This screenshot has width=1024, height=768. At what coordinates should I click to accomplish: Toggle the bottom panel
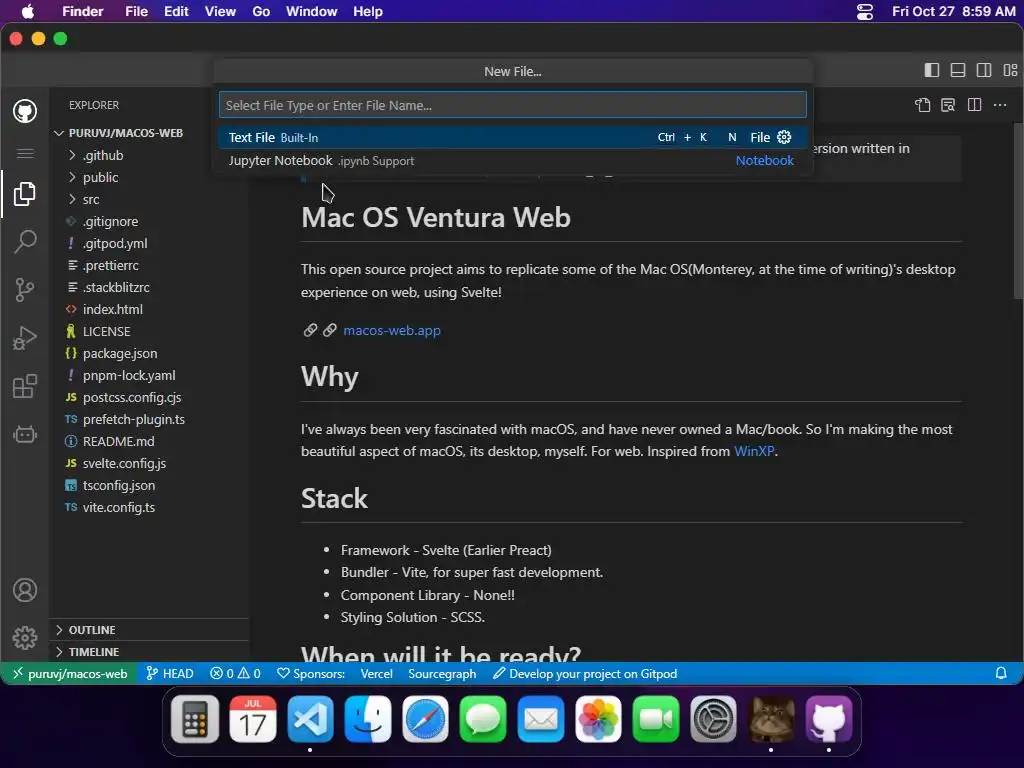pos(958,70)
